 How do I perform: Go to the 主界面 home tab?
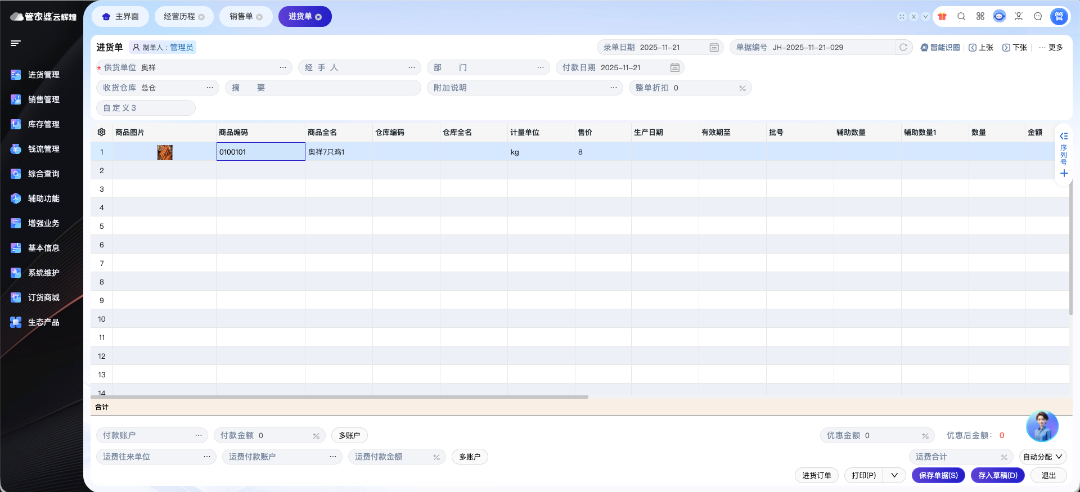[x=120, y=17]
